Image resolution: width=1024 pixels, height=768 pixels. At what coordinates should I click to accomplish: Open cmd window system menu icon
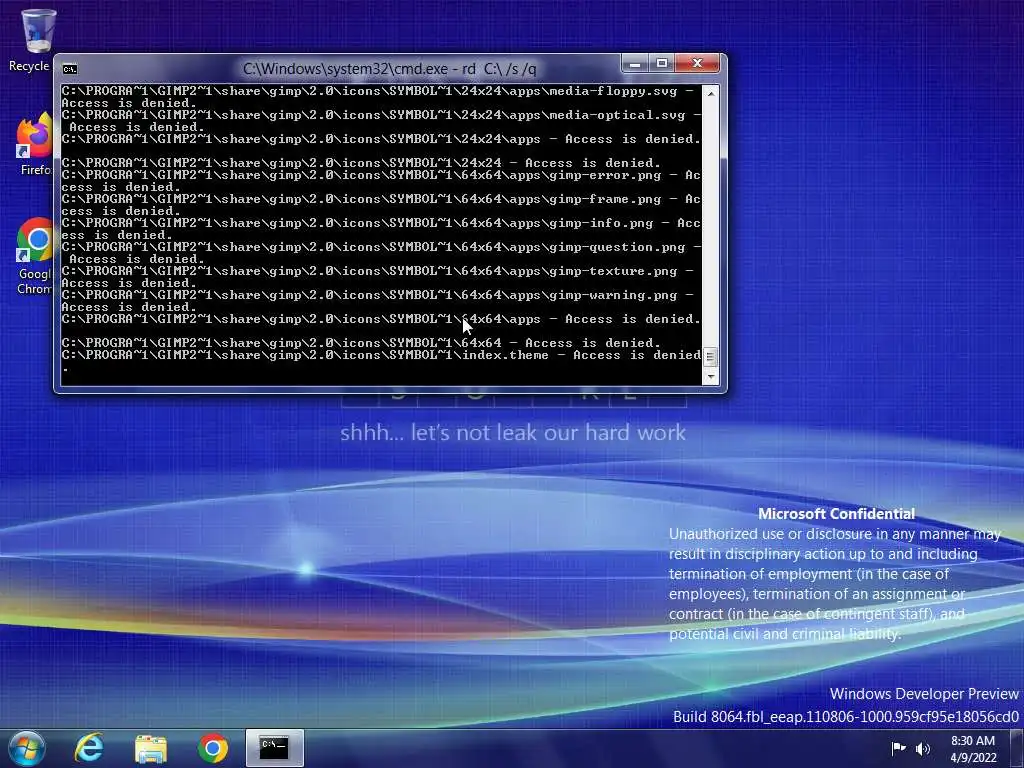coord(69,69)
